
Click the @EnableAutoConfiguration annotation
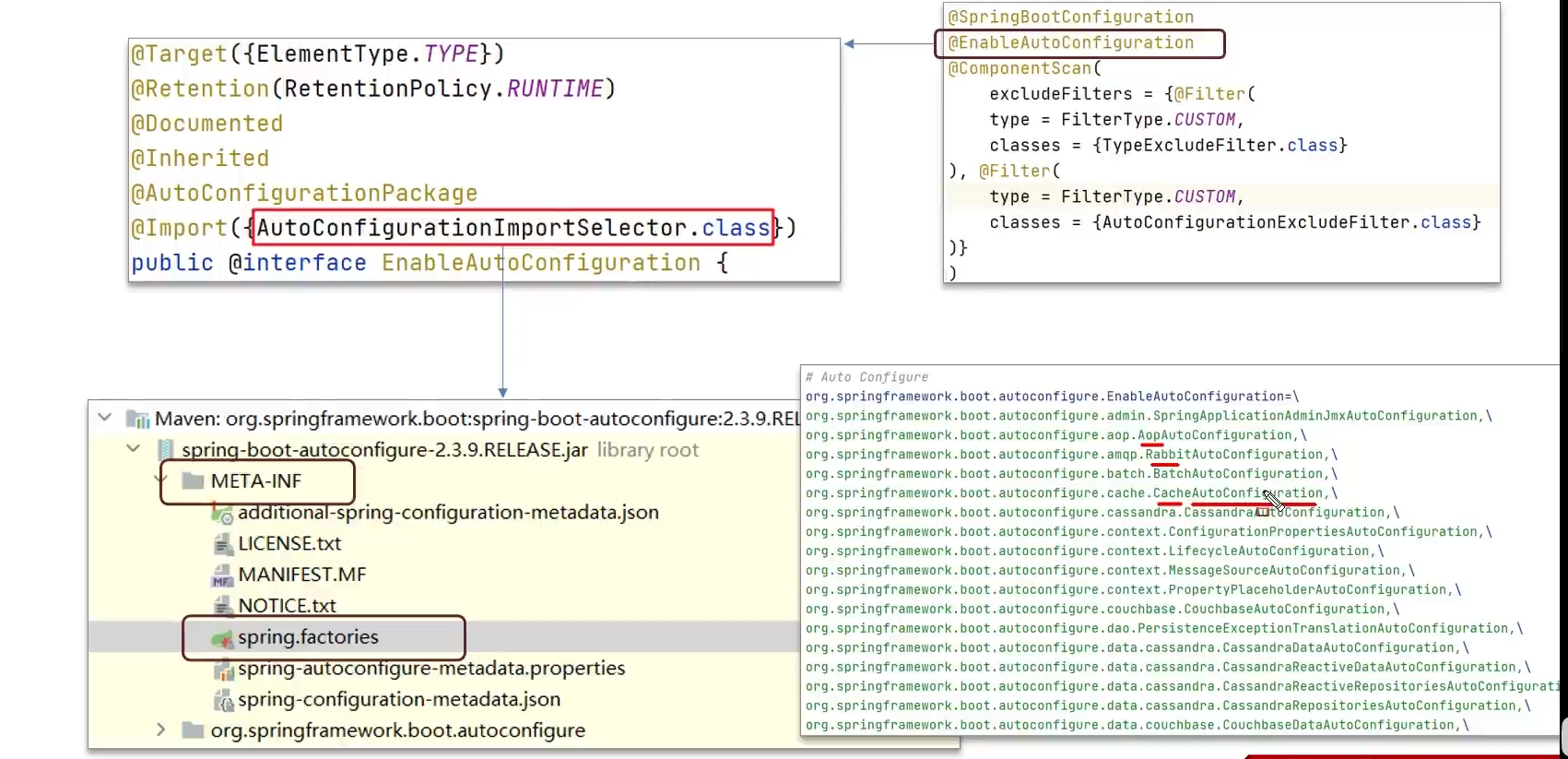tap(1070, 42)
